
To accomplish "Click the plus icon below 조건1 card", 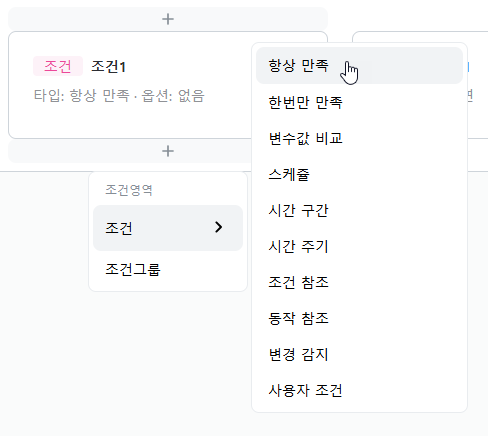I will [168, 151].
